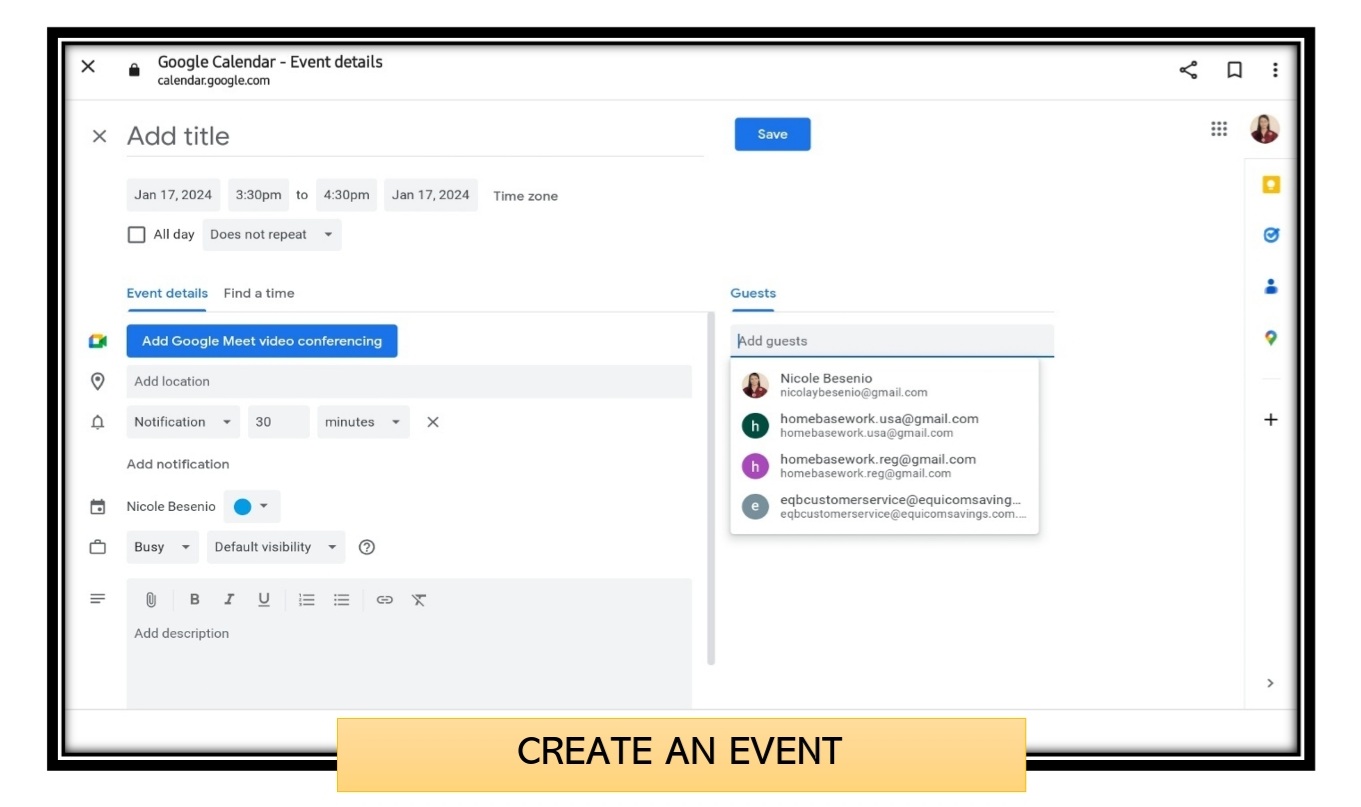Click the calendar icon beside Nicole Besenio
Viewport: 1361px width, 807px height.
click(98, 507)
